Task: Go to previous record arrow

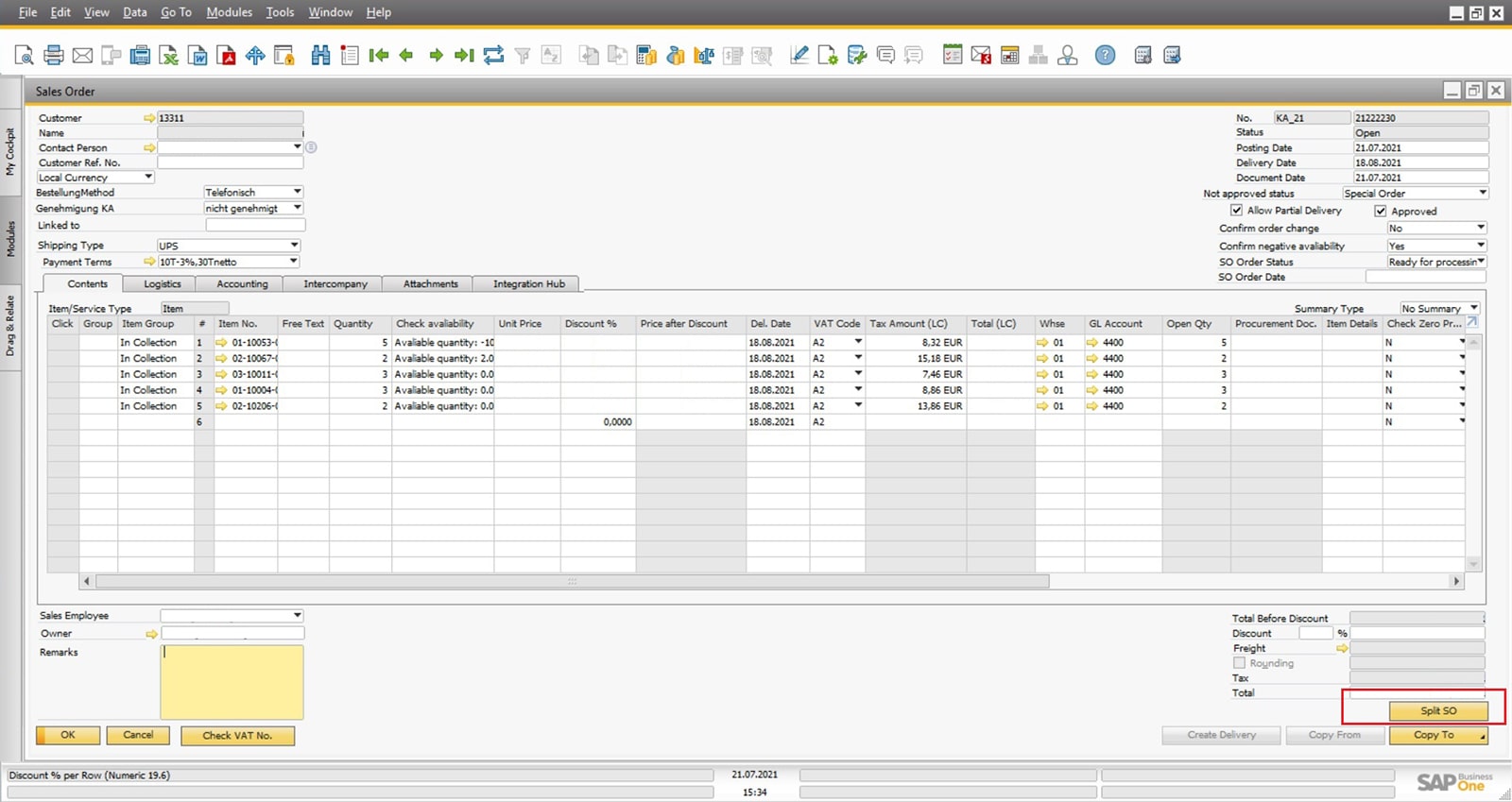Action: 406,56
